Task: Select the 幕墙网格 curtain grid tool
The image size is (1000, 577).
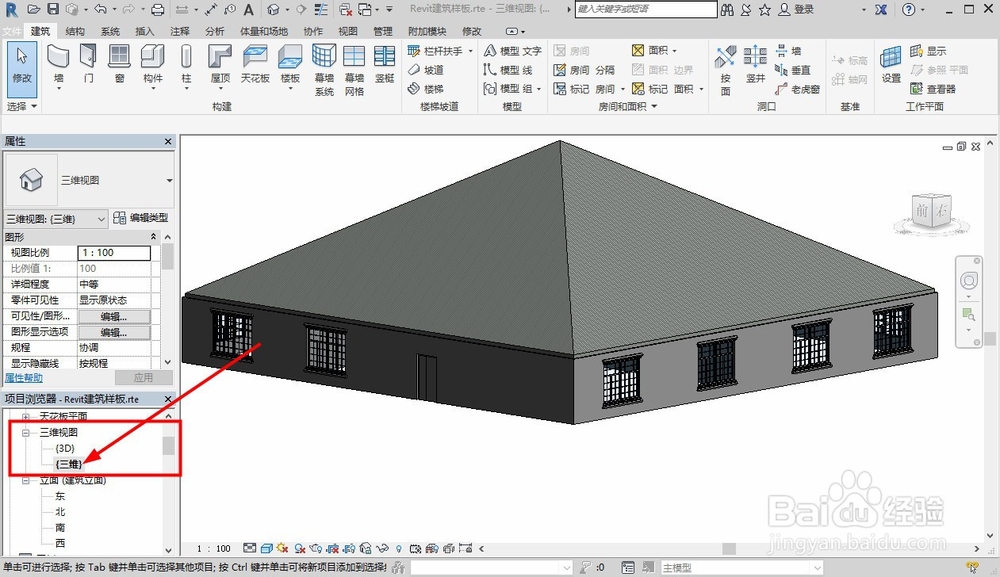Action: (x=354, y=70)
